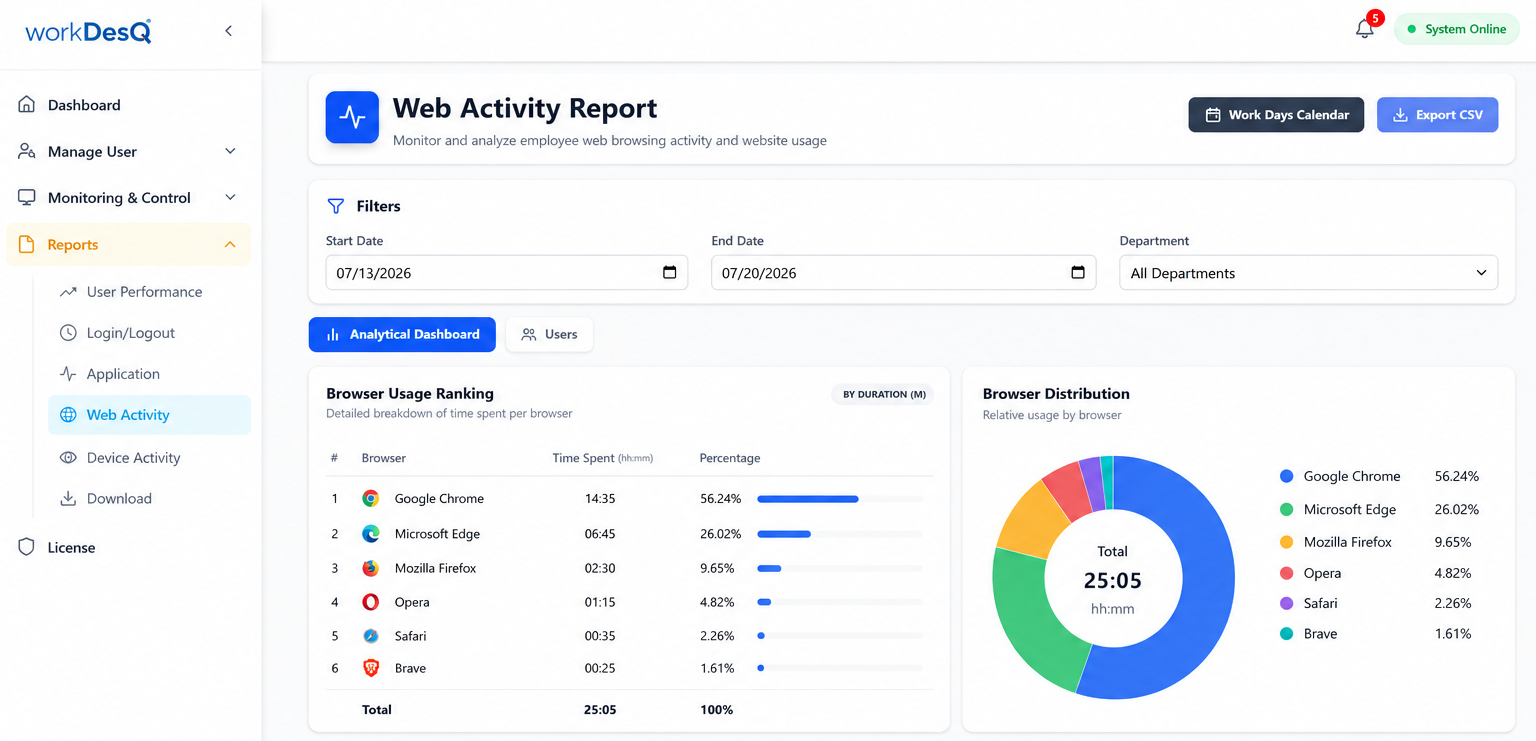Screen dimensions: 1536x741
Task: Click the teal Brave legend swatch
Action: point(1286,634)
